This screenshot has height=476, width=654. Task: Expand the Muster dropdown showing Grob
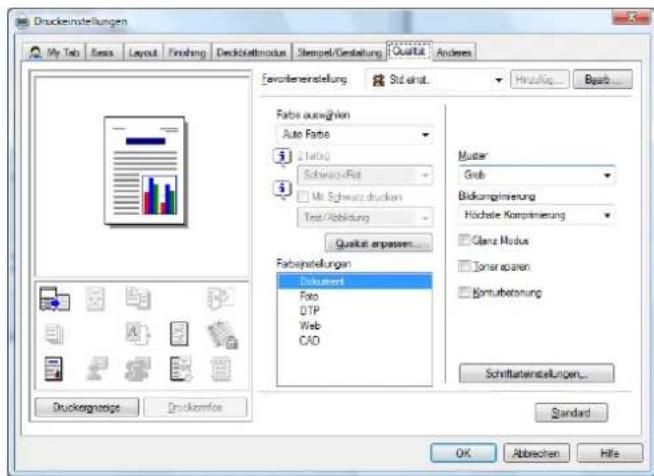click(x=536, y=175)
